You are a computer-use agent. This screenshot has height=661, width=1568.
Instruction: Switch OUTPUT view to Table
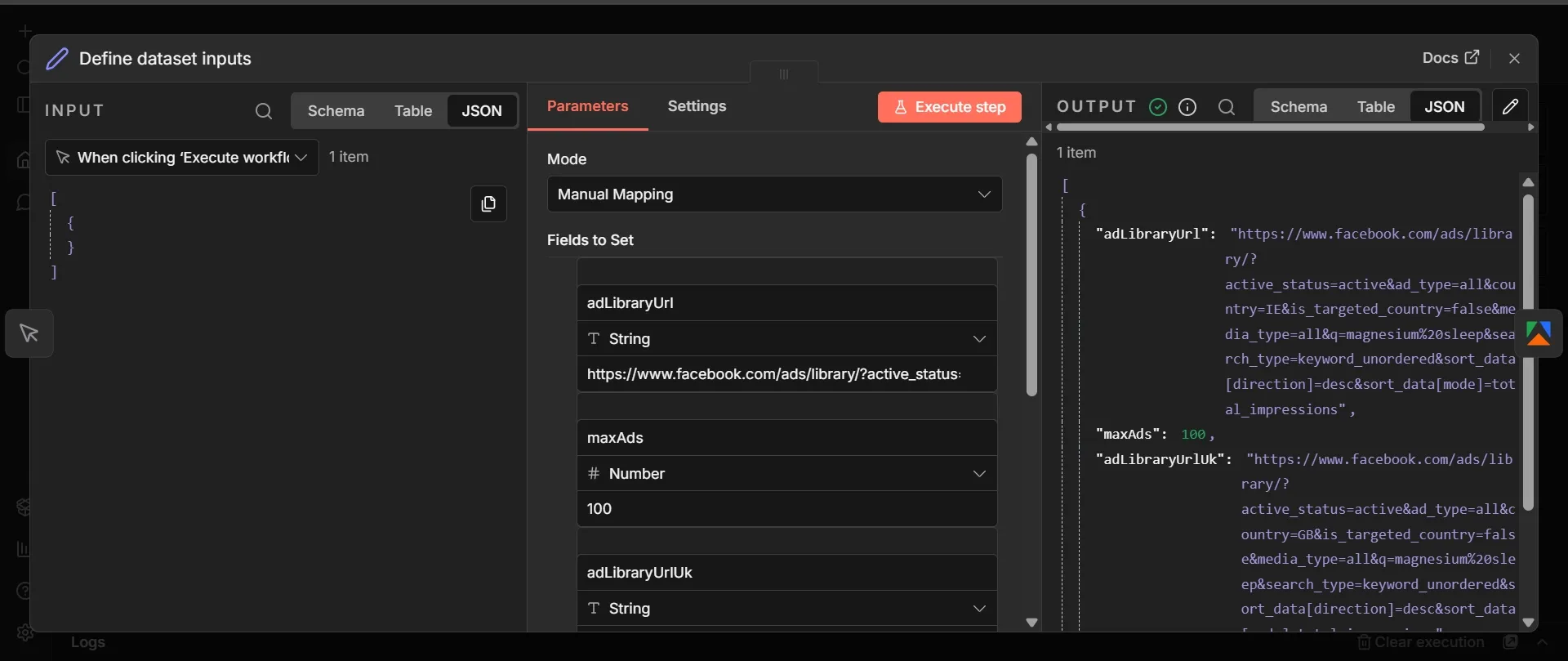point(1376,107)
